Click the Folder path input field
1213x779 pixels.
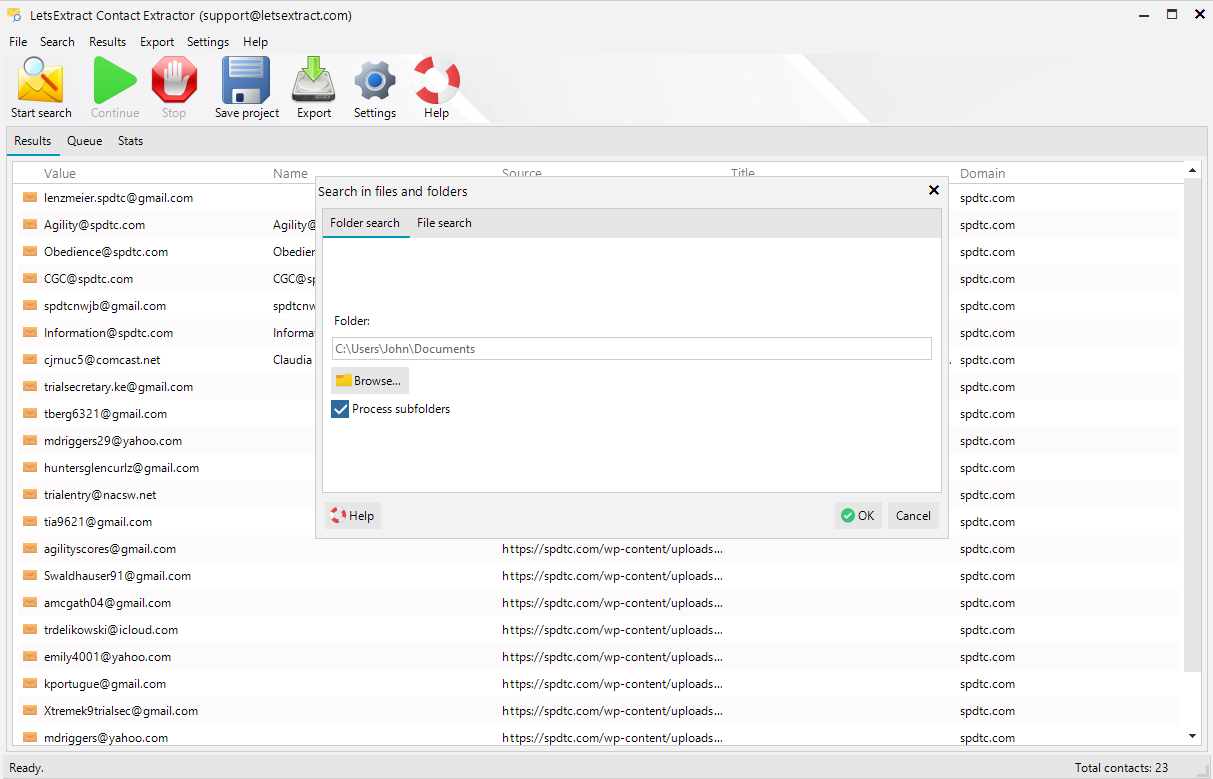tap(631, 348)
